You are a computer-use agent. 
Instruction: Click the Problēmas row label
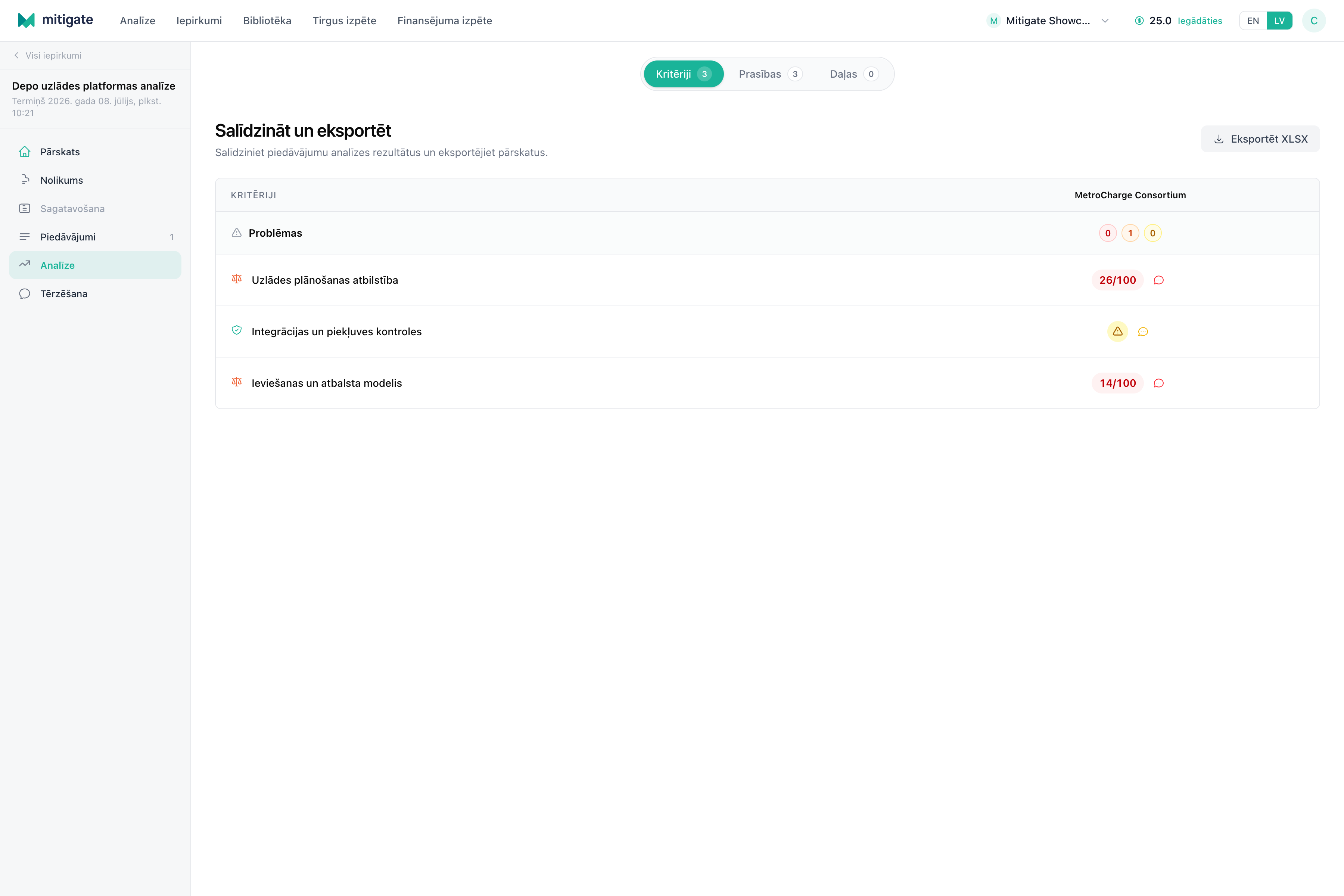pos(275,233)
